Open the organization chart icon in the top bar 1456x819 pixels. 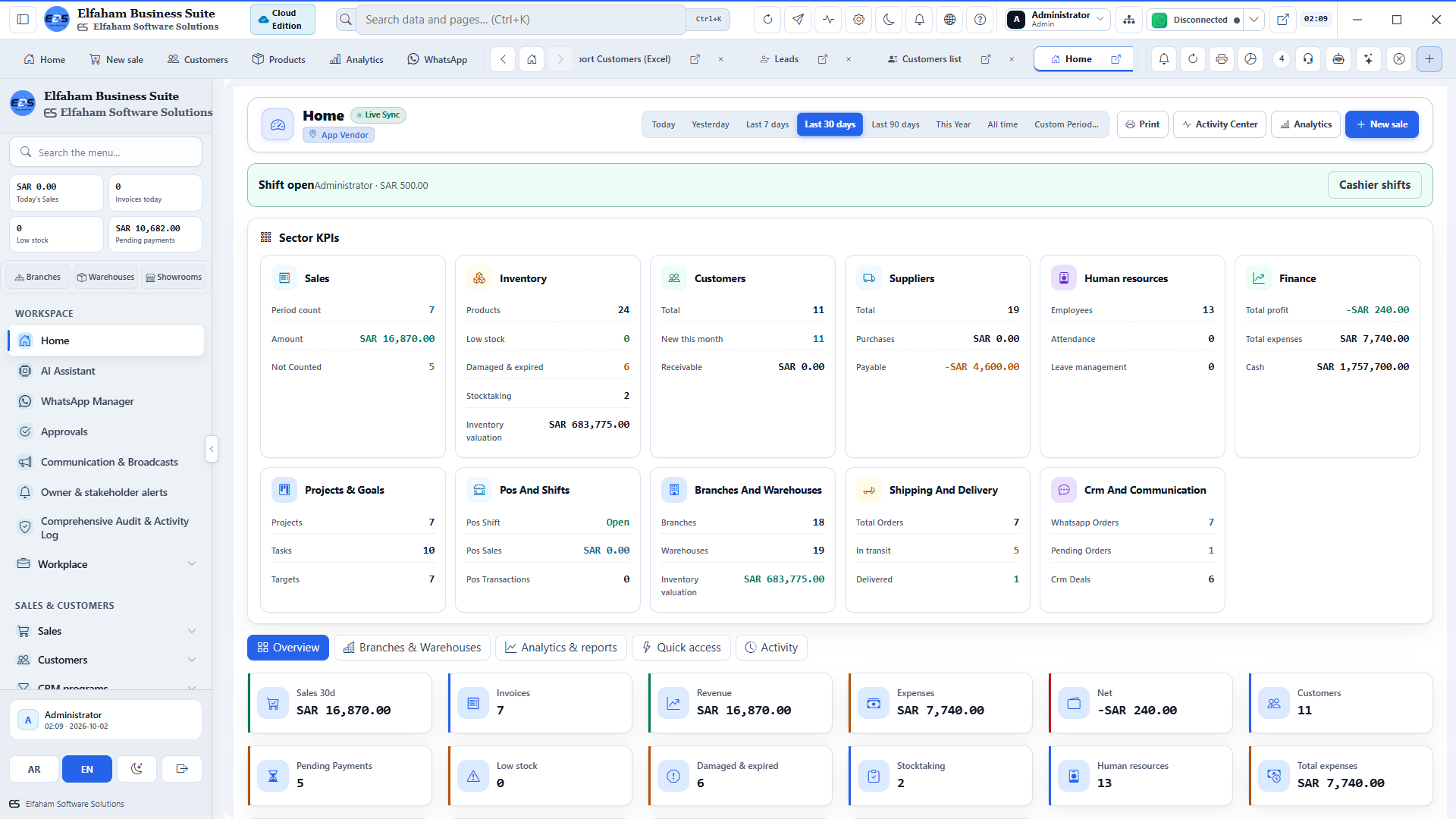(x=1129, y=20)
